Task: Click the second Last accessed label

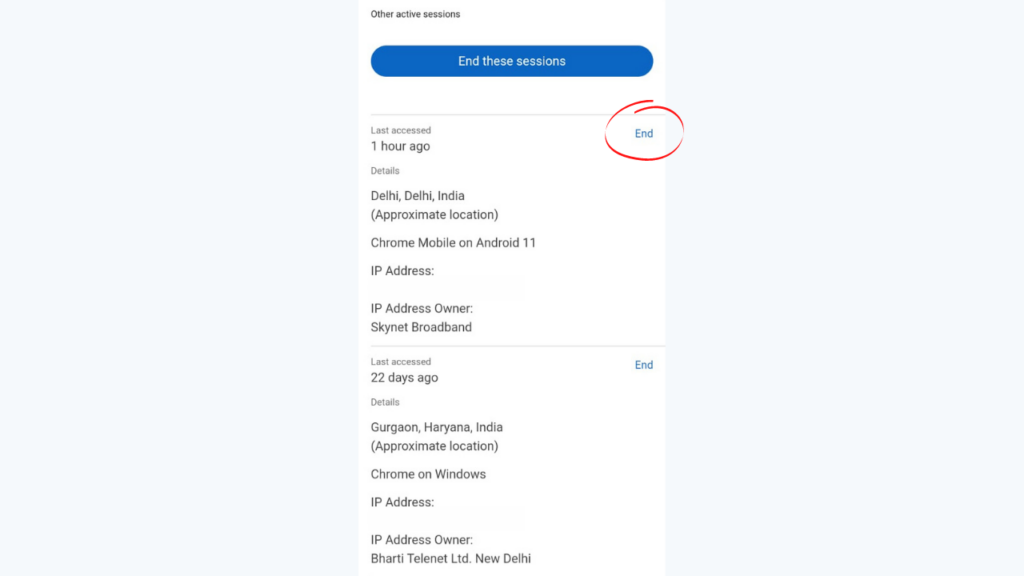Action: [x=400, y=361]
